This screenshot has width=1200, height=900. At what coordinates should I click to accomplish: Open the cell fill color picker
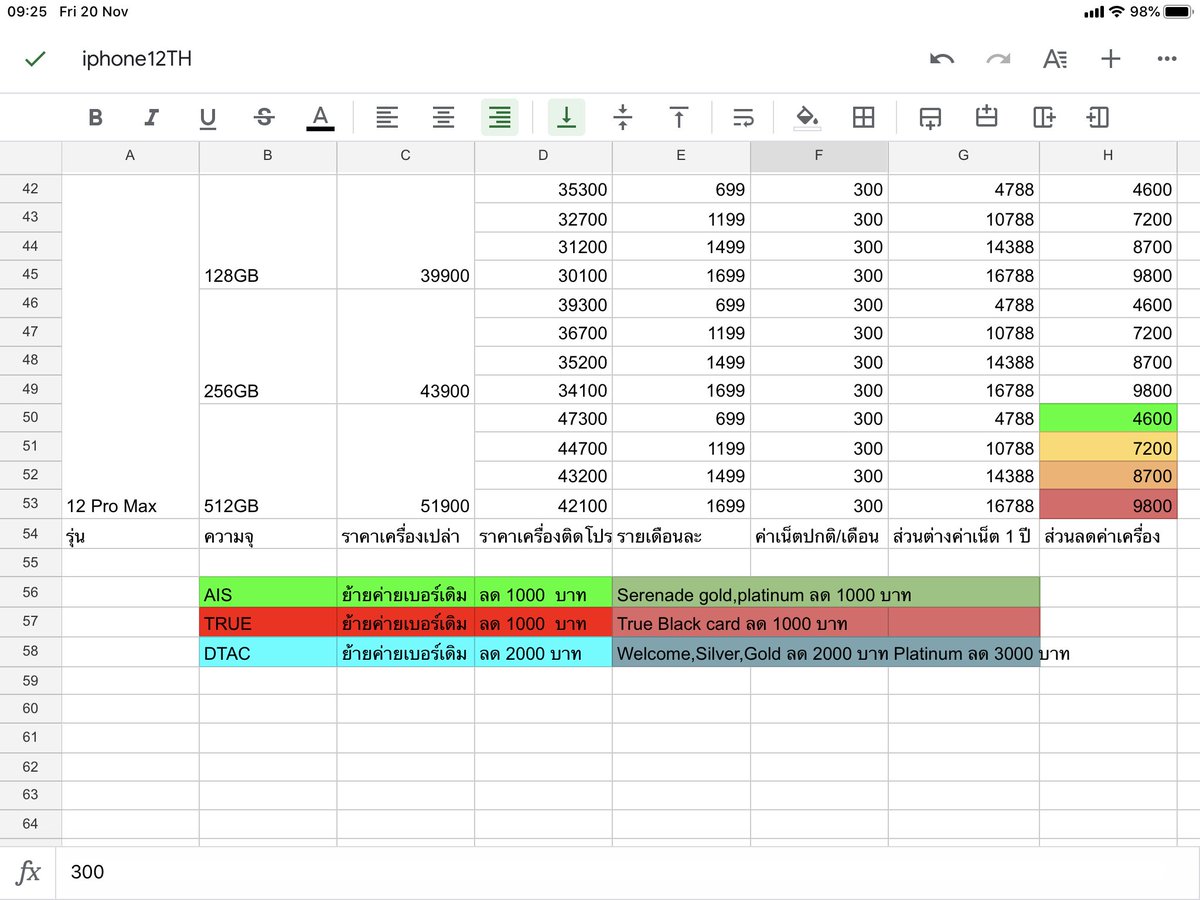coord(807,118)
